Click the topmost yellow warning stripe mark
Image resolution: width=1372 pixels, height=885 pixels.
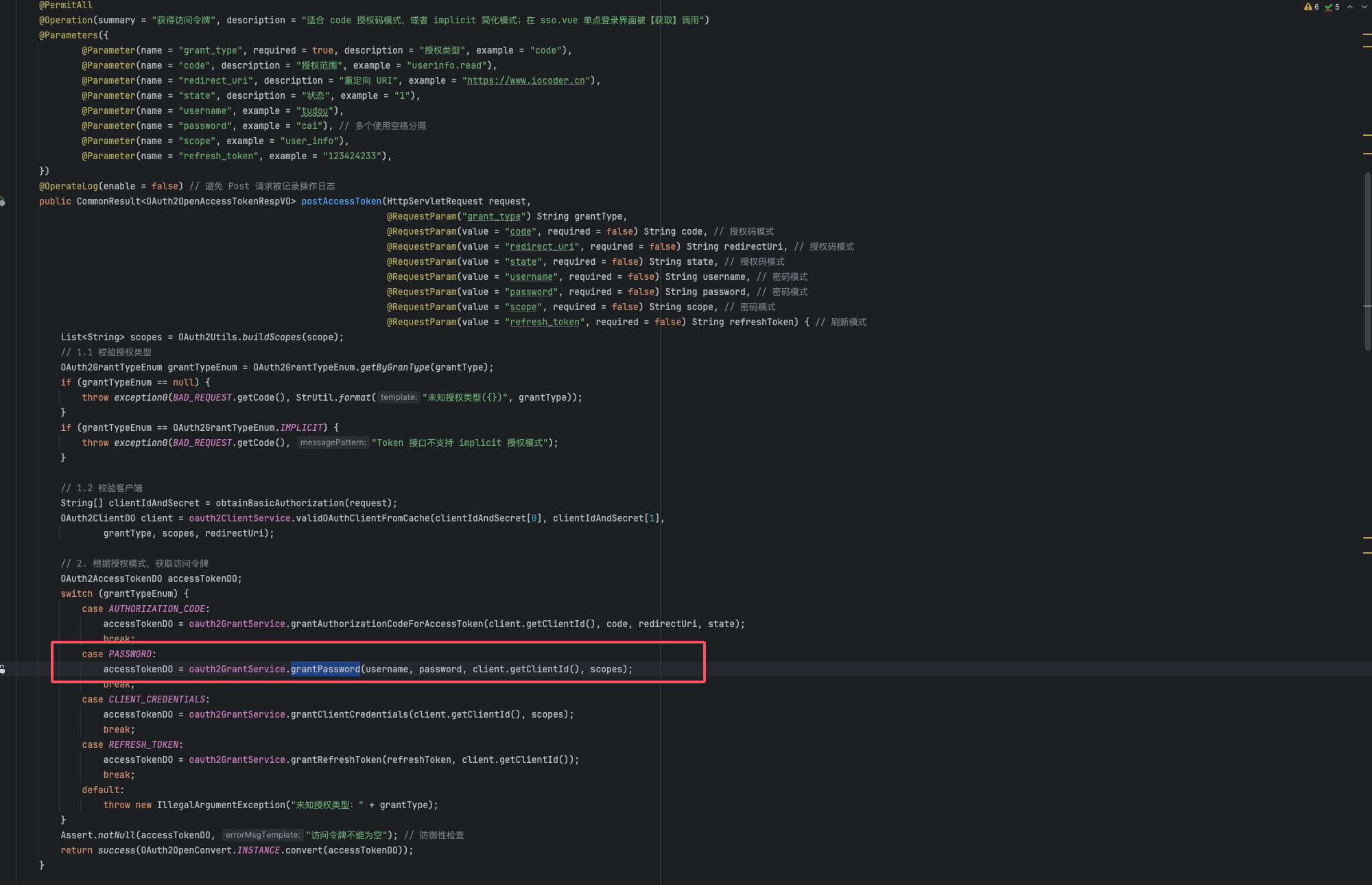1367,34
